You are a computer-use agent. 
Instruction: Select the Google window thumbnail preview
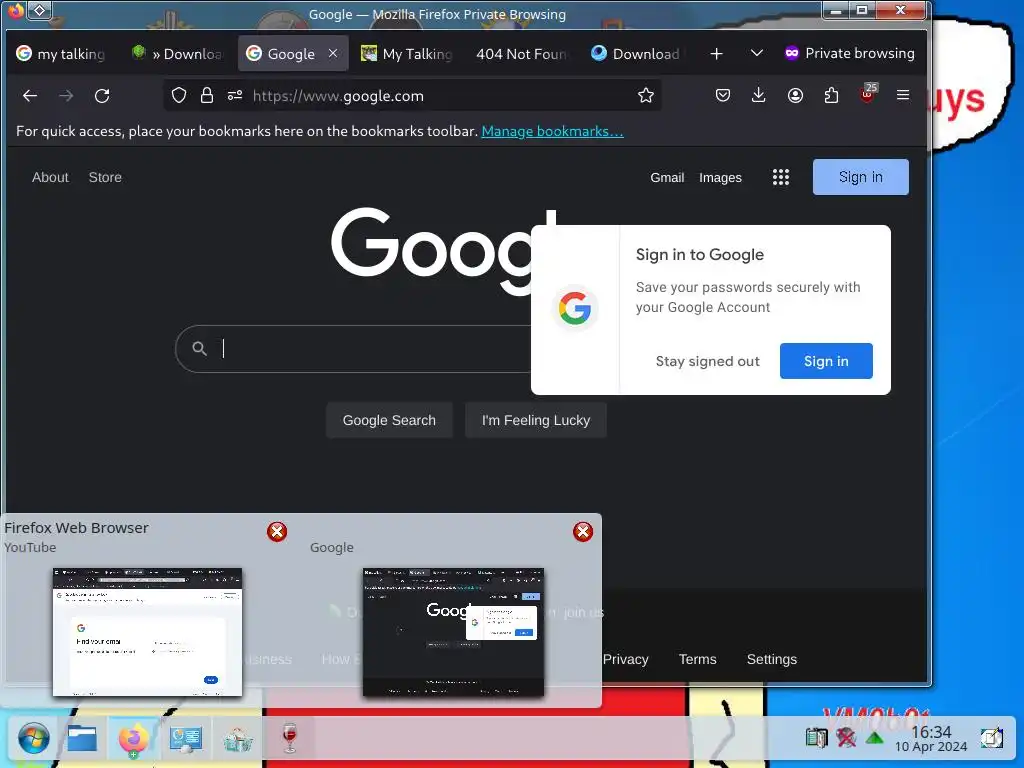click(x=453, y=632)
